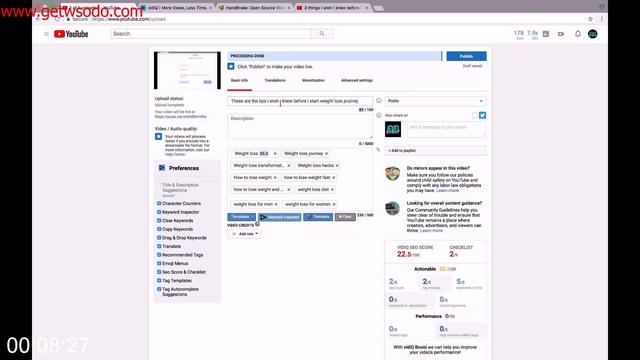640x360 pixels.
Task: Click the owl icon beside the minors notice
Action: click(393, 173)
